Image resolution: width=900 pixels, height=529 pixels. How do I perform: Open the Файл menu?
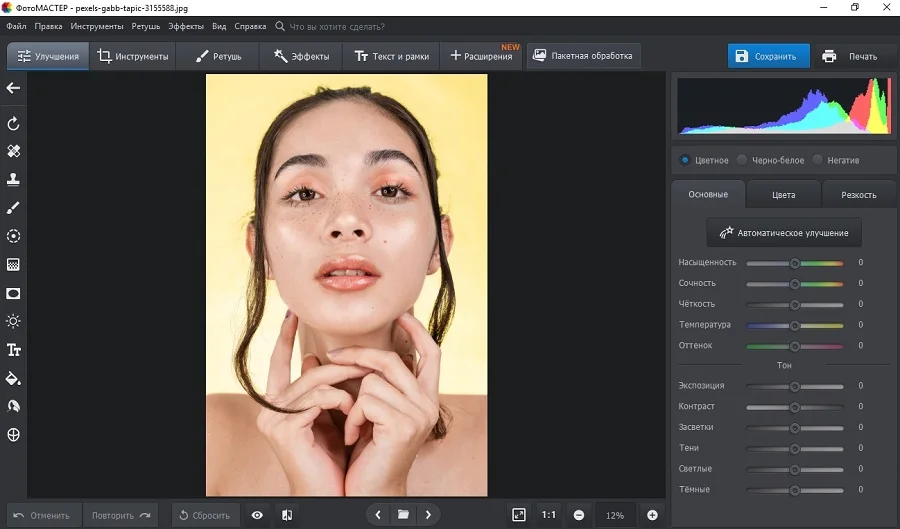16,26
